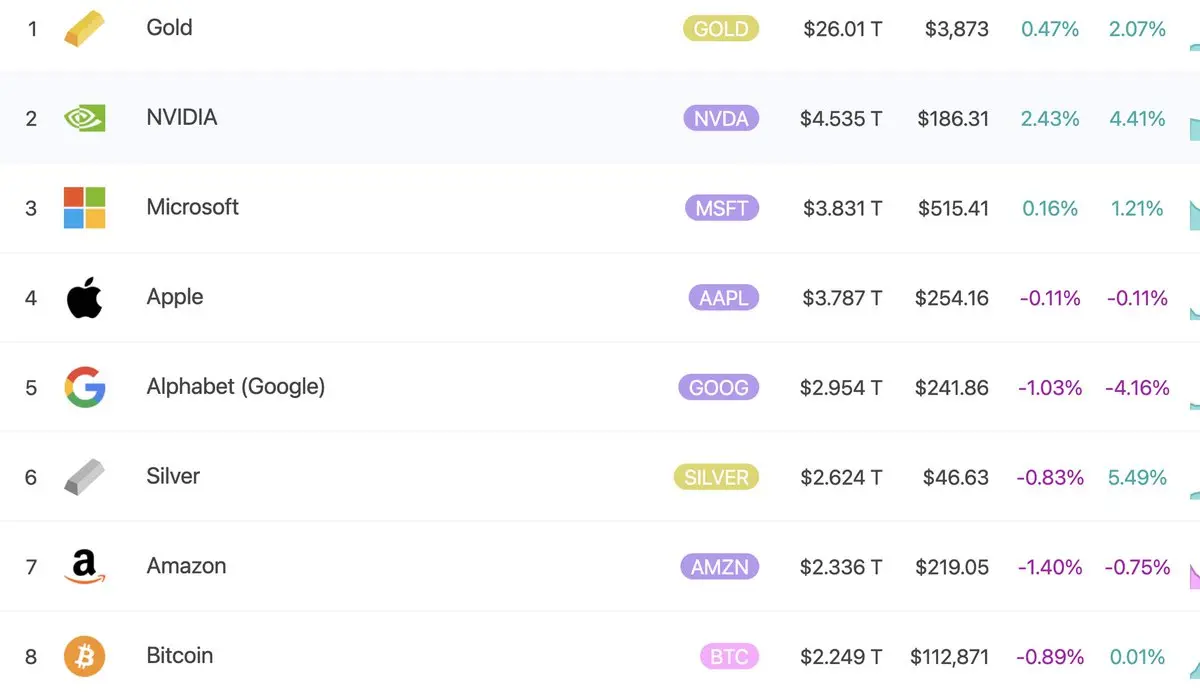The height and width of the screenshot is (694, 1200).
Task: Open the Alphabet (Google) link
Action: (x=235, y=386)
